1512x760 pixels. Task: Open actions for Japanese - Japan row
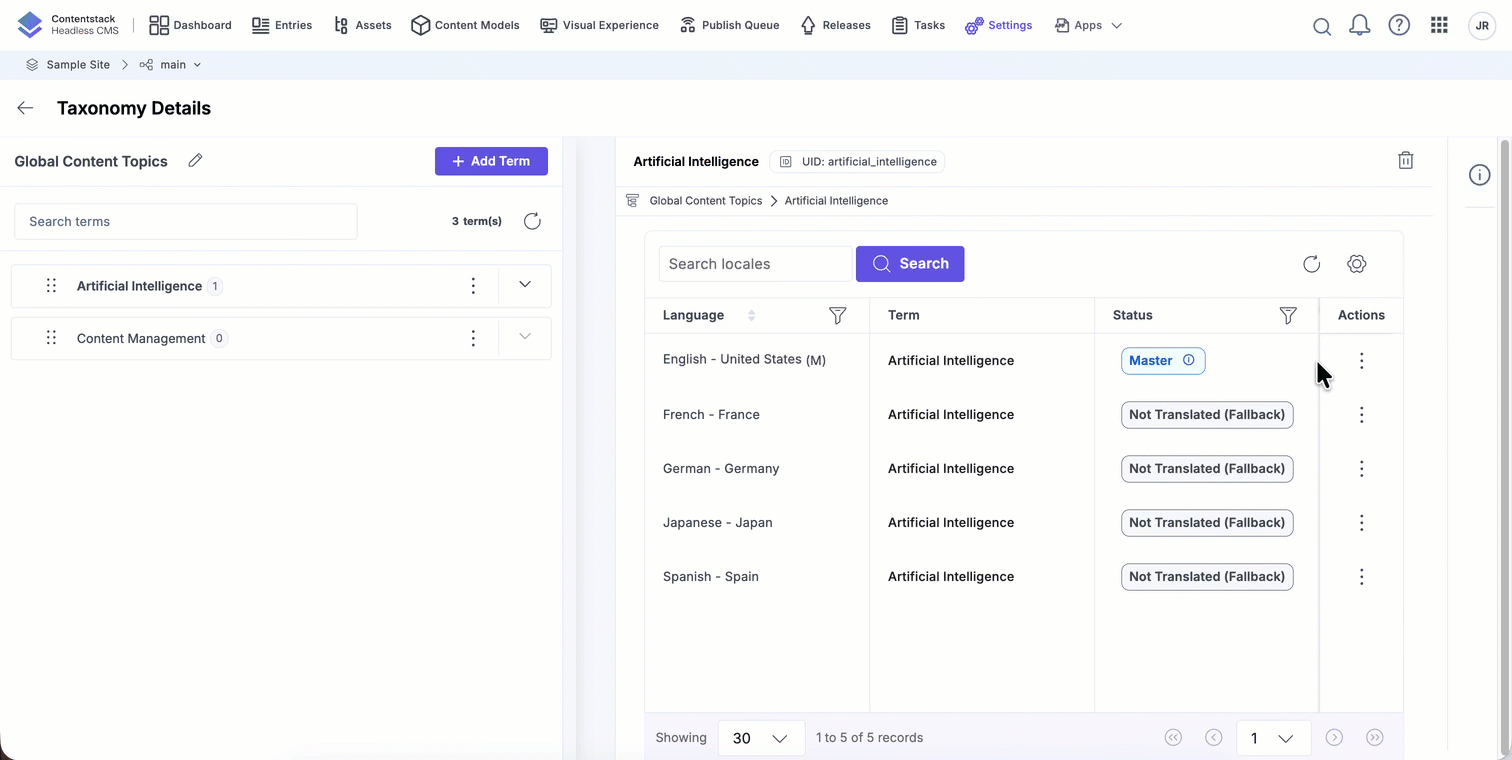click(x=1361, y=523)
